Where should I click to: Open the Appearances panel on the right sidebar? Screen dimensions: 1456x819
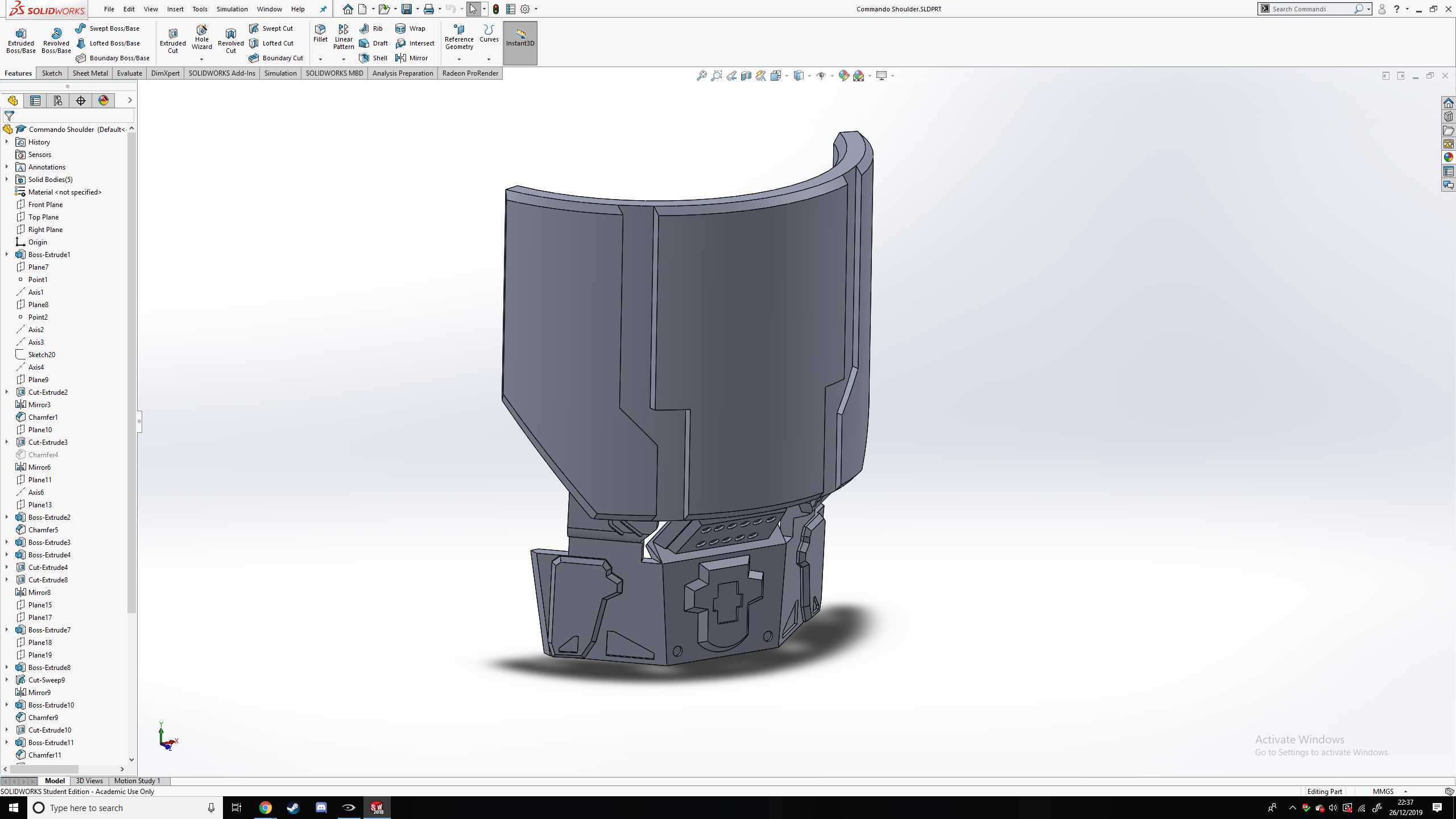coord(1449,157)
